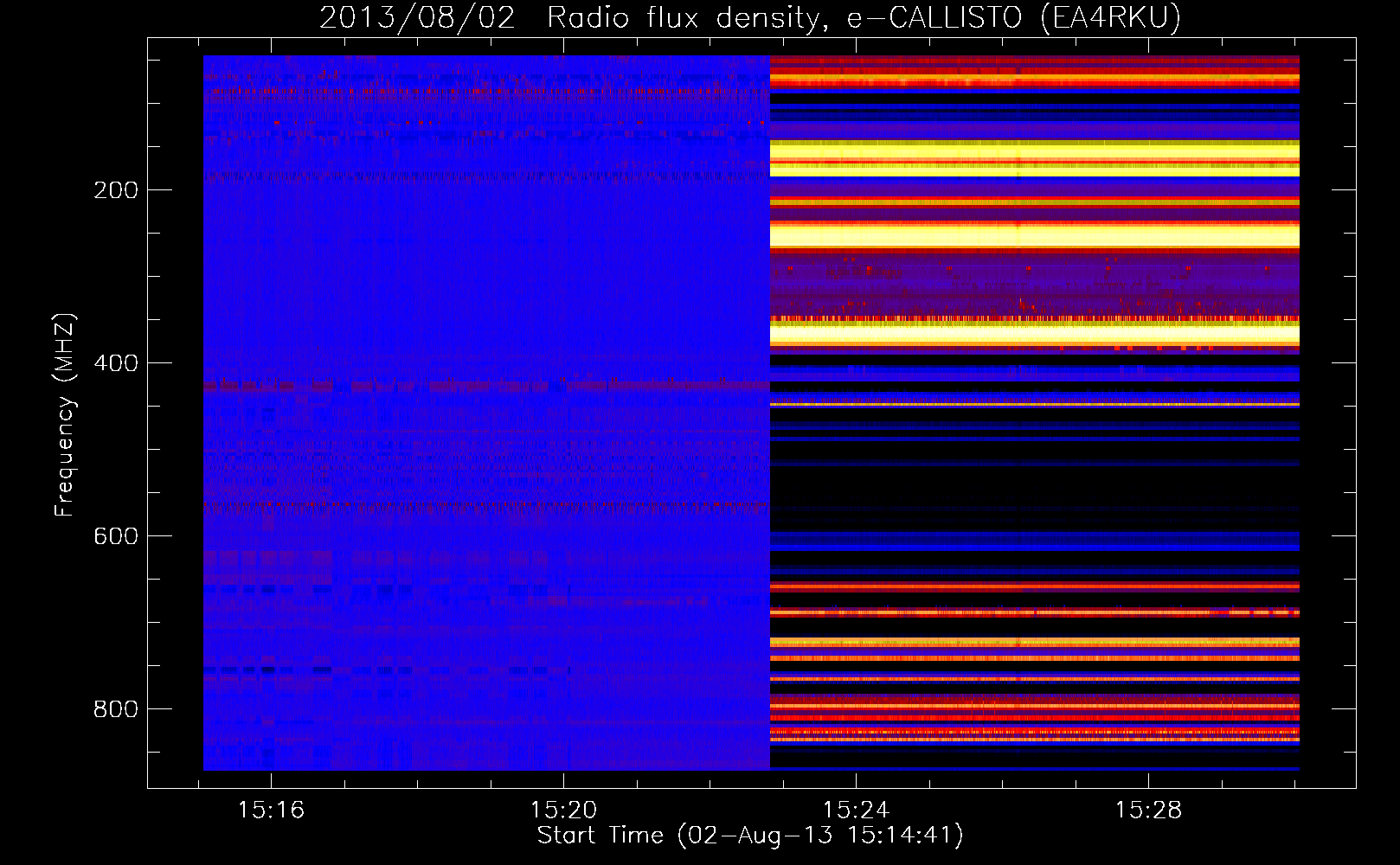Viewport: 1400px width, 865px height.
Task: Click the 200 frequency tick label
Action: tap(116, 190)
